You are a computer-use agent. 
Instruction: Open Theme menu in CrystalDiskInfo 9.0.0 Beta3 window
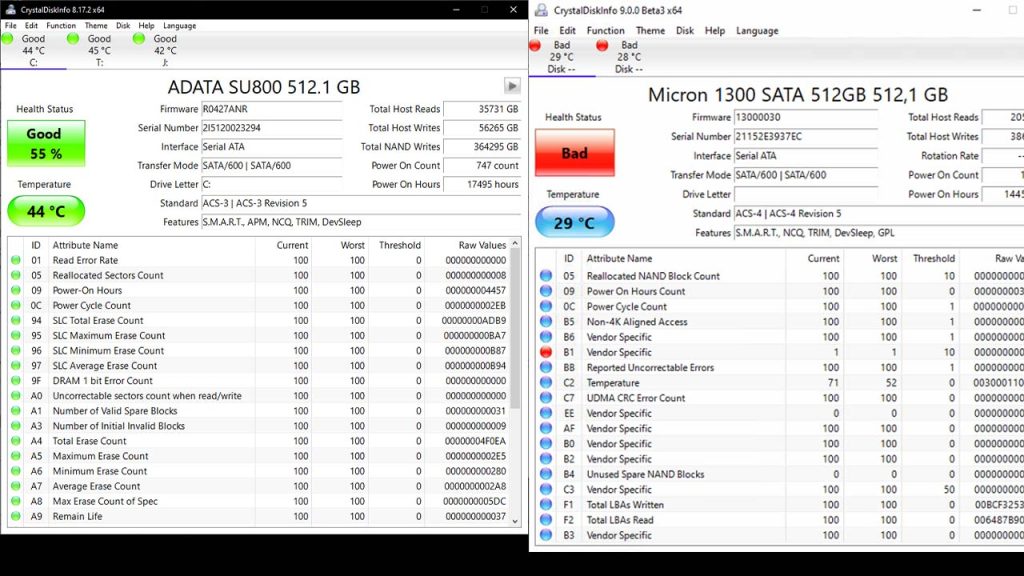[650, 31]
